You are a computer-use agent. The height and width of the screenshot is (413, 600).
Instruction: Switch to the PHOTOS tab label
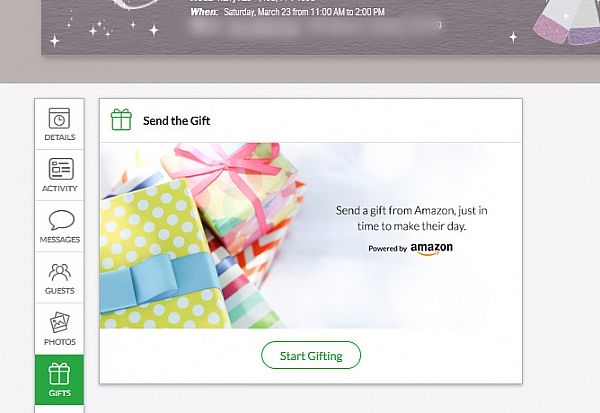(60, 342)
